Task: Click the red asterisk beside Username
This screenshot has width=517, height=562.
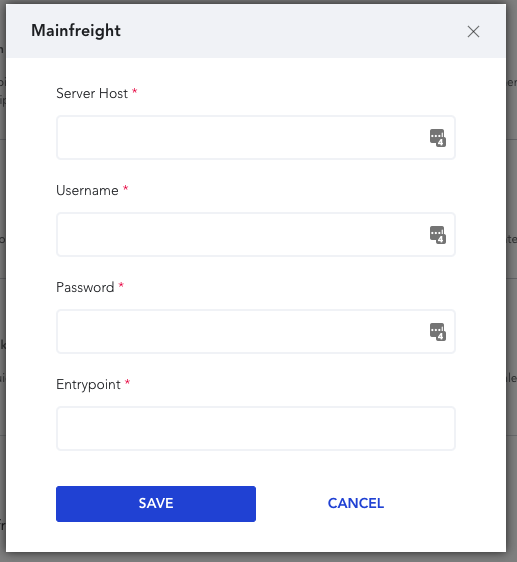Action: [x=125, y=187]
